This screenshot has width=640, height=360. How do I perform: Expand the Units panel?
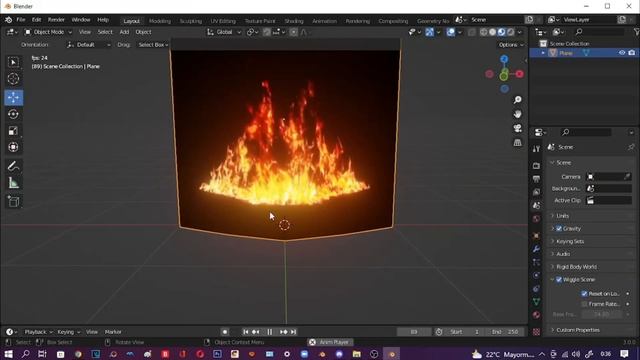pyautogui.click(x=562, y=216)
